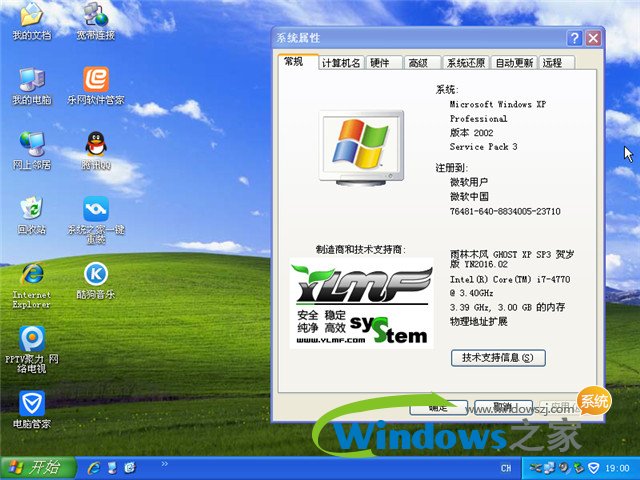This screenshot has height=480, width=640.
Task: Click the 酷狗音乐 desktop icon
Action: (96, 281)
